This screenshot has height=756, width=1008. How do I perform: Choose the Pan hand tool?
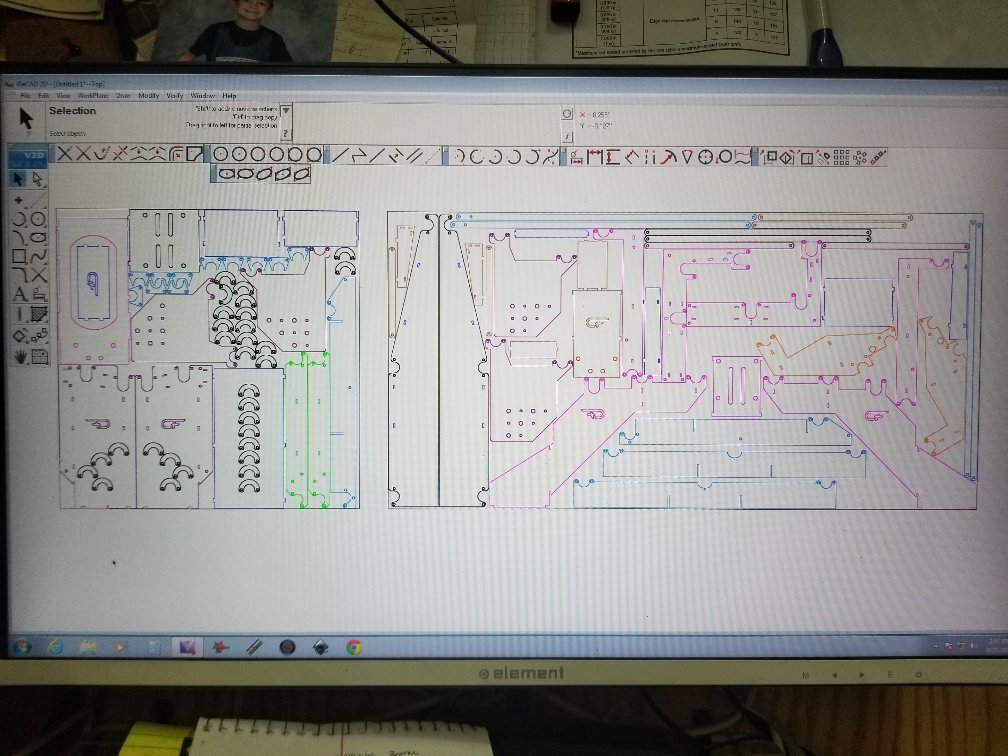tap(19, 356)
